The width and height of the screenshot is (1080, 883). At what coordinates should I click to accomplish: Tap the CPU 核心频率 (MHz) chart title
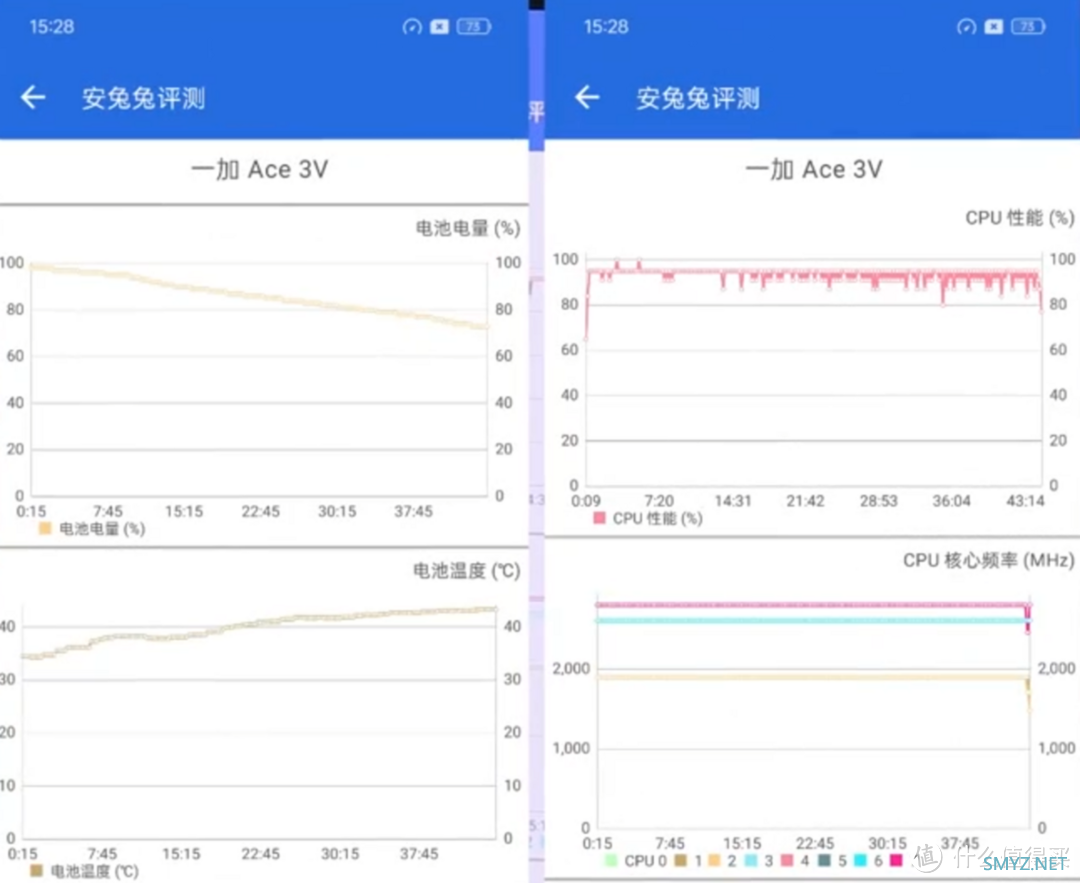coord(988,560)
